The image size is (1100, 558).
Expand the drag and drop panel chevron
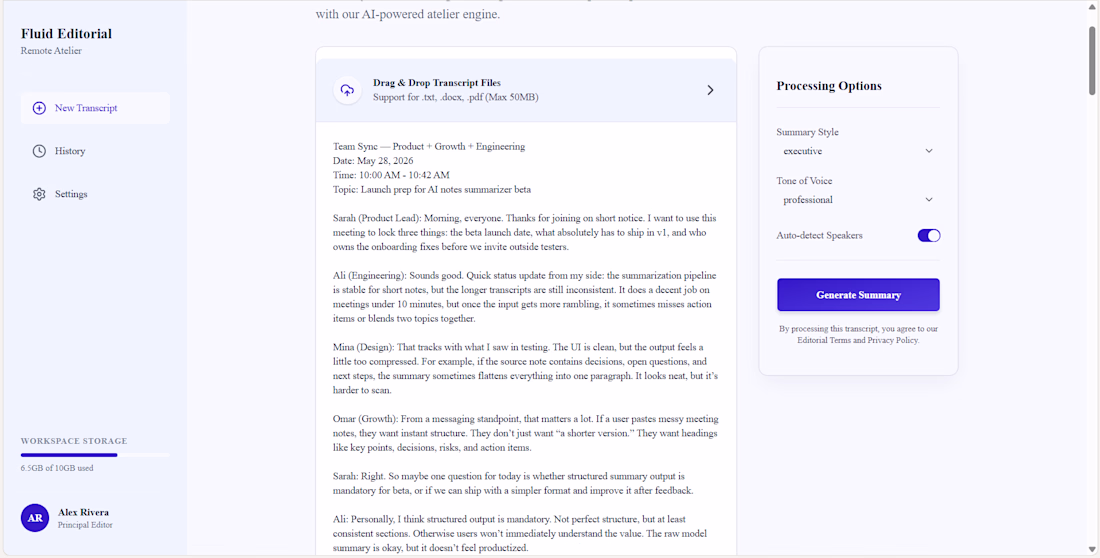point(710,90)
